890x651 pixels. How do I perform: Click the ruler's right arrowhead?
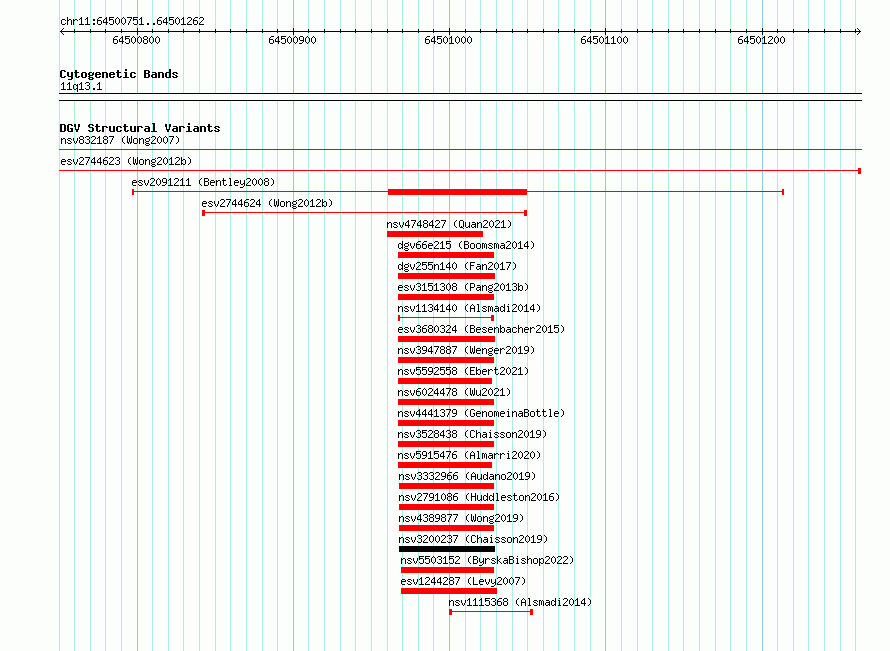(859, 32)
